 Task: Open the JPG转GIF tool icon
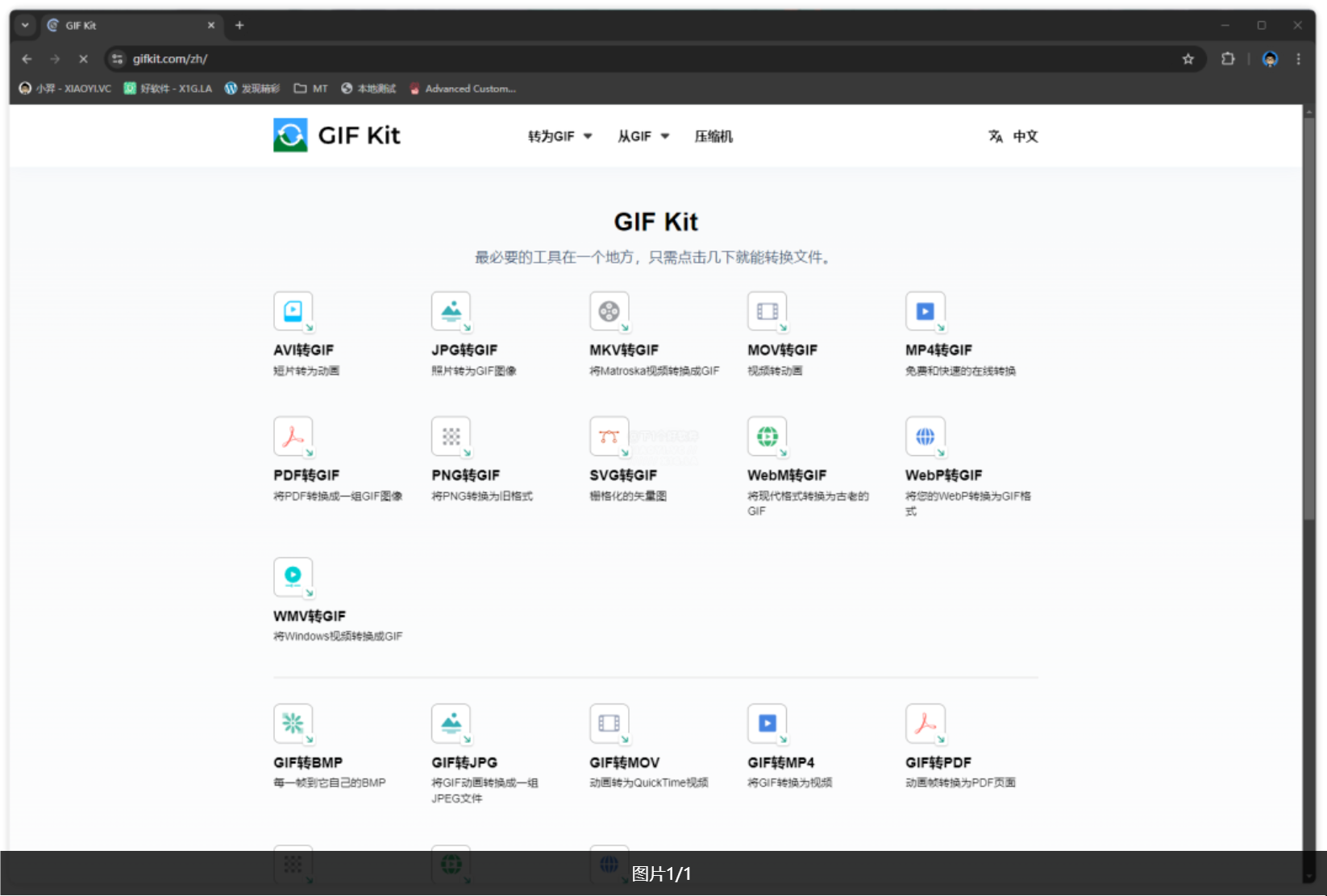[x=451, y=311]
